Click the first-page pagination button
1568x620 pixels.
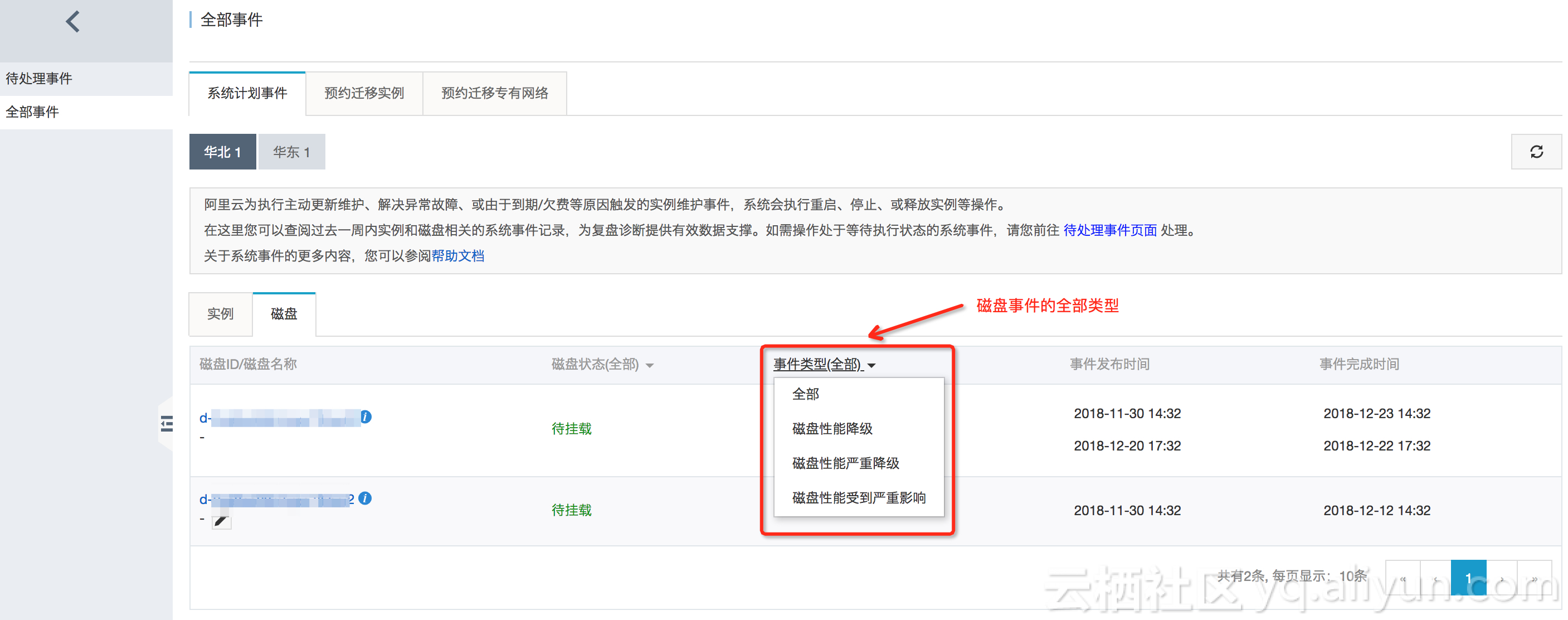(x=1403, y=578)
